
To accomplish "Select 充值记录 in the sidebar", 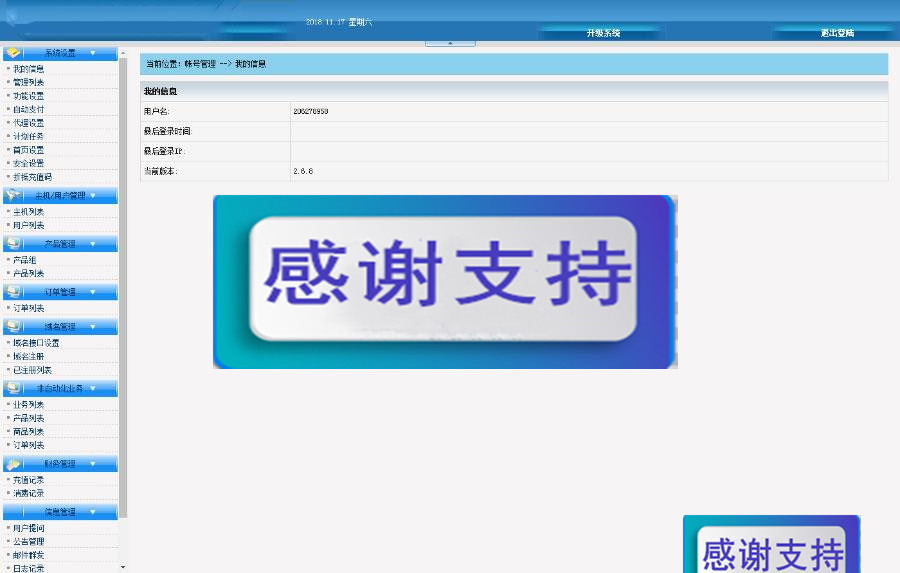I will point(29,480).
